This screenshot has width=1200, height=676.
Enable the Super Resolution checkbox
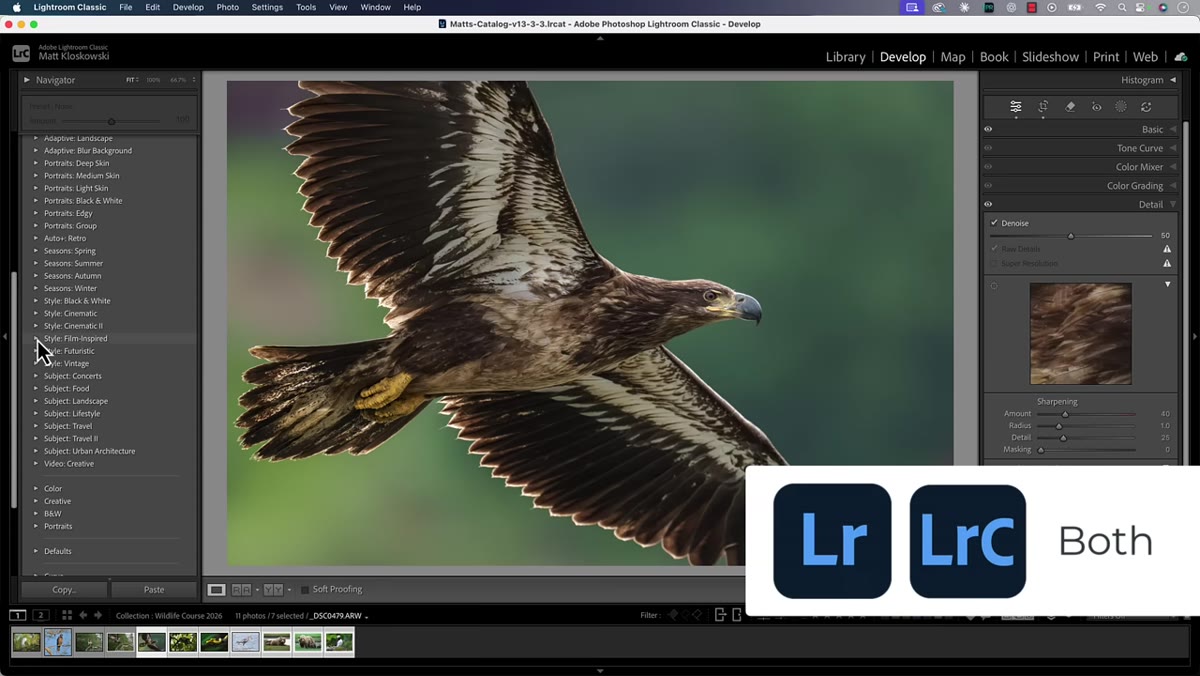(994, 264)
